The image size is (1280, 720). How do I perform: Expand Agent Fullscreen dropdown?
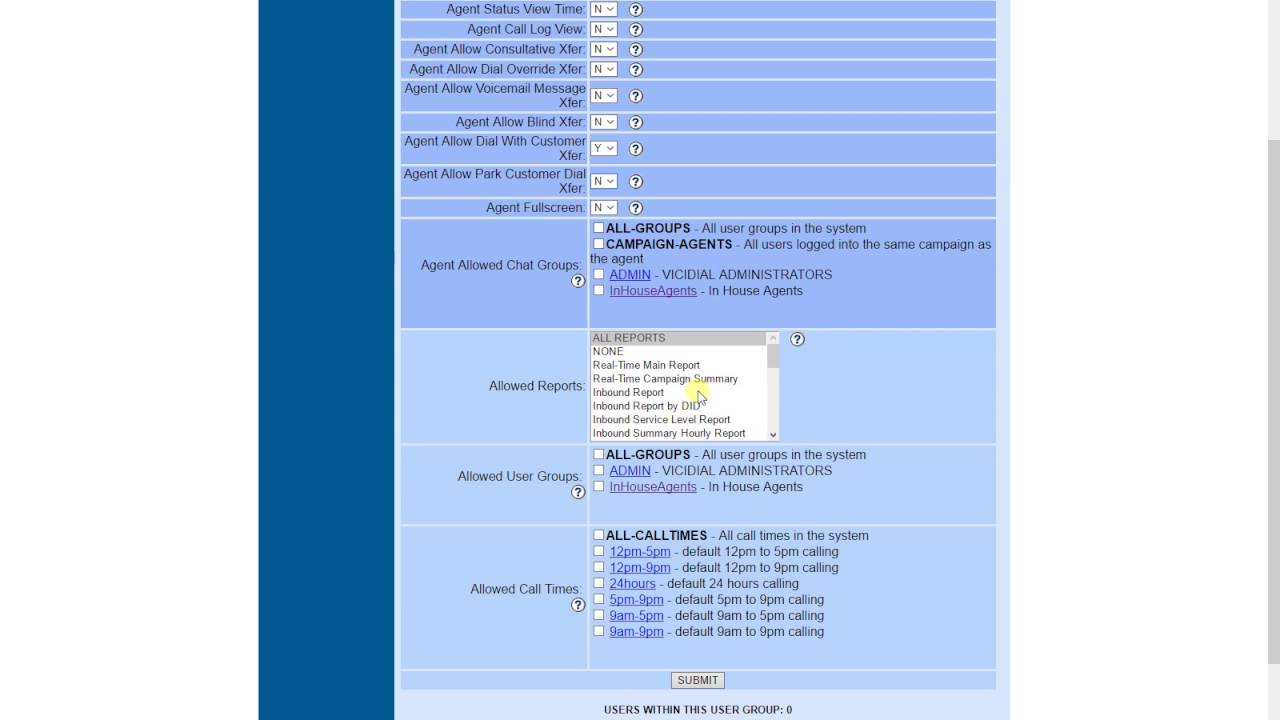[604, 207]
